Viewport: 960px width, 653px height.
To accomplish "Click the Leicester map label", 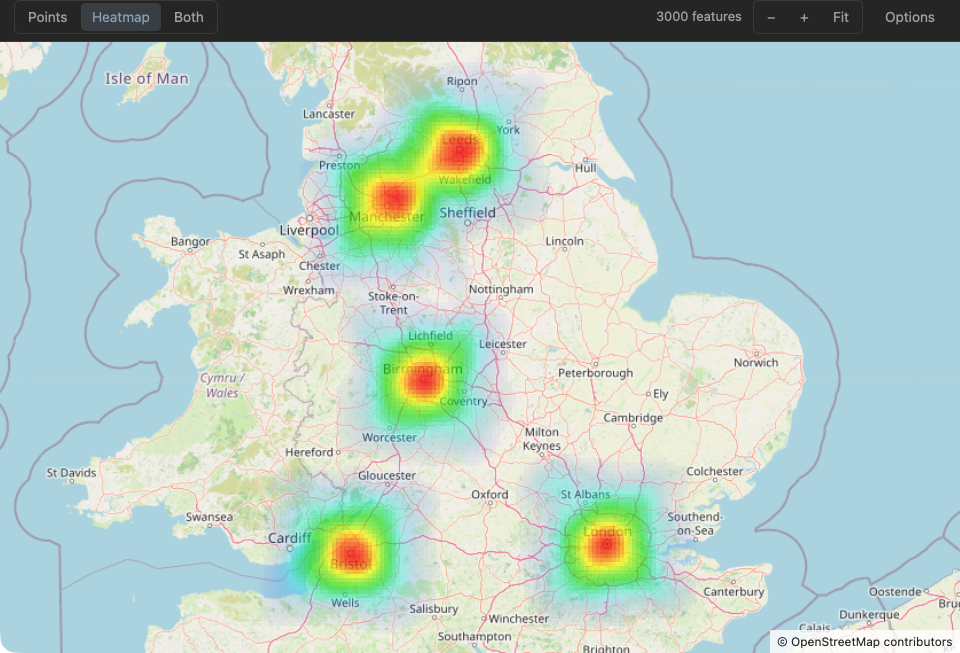I will (x=503, y=344).
